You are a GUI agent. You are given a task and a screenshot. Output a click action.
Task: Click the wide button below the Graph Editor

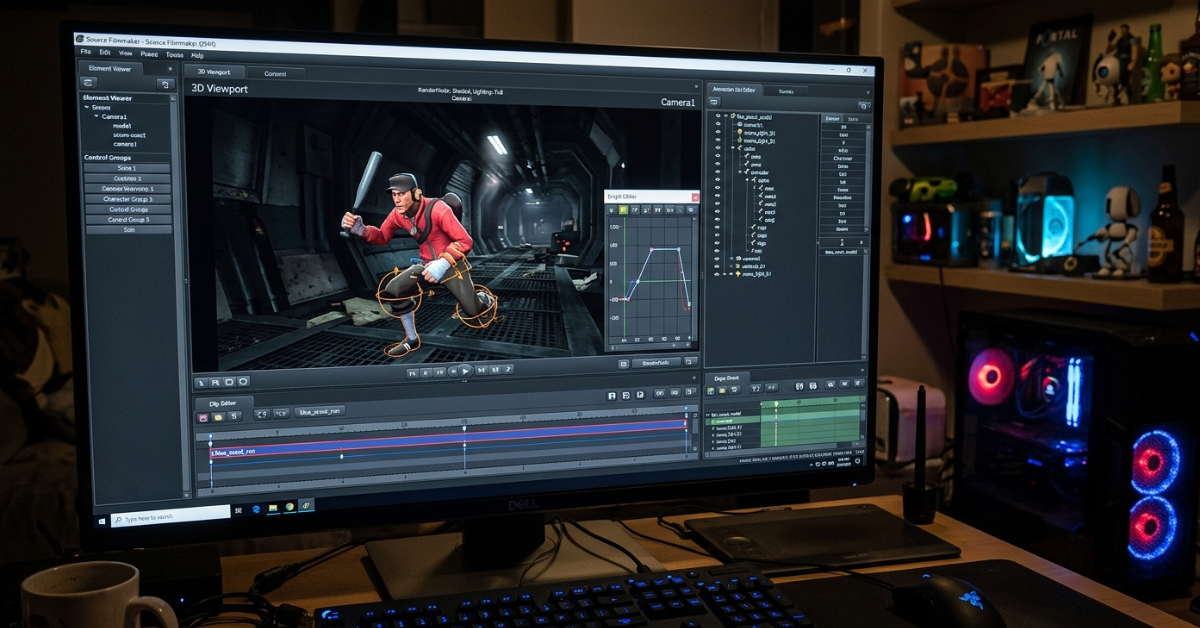(656, 363)
